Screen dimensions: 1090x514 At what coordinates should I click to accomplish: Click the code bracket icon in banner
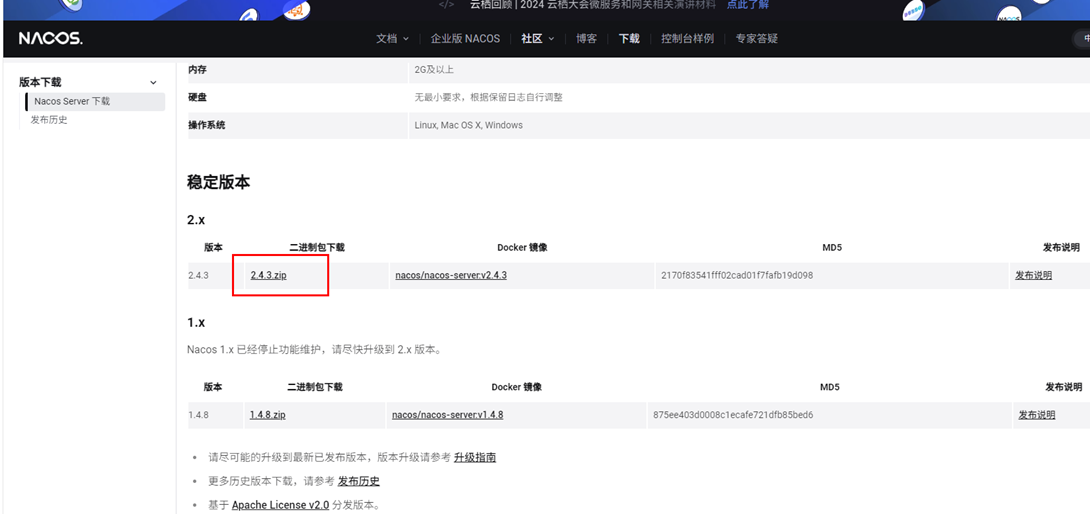tap(447, 5)
